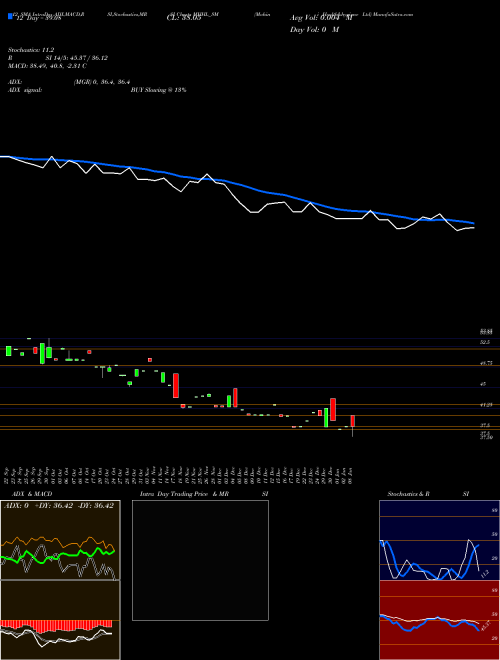Open the empty intraday trading price panel
Viewport: 500px width, 660px height.
(200, 560)
